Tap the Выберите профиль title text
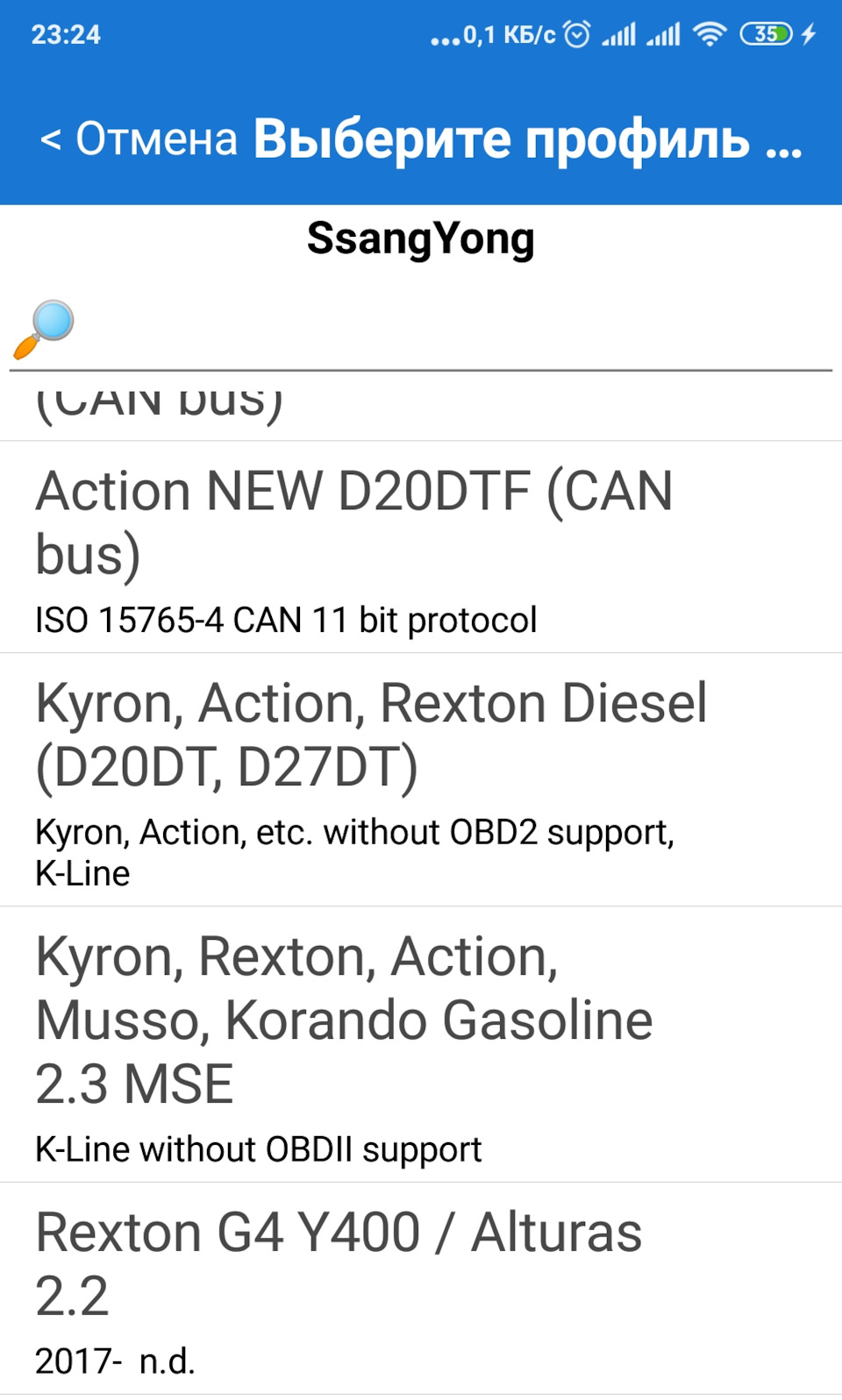 [x=527, y=139]
